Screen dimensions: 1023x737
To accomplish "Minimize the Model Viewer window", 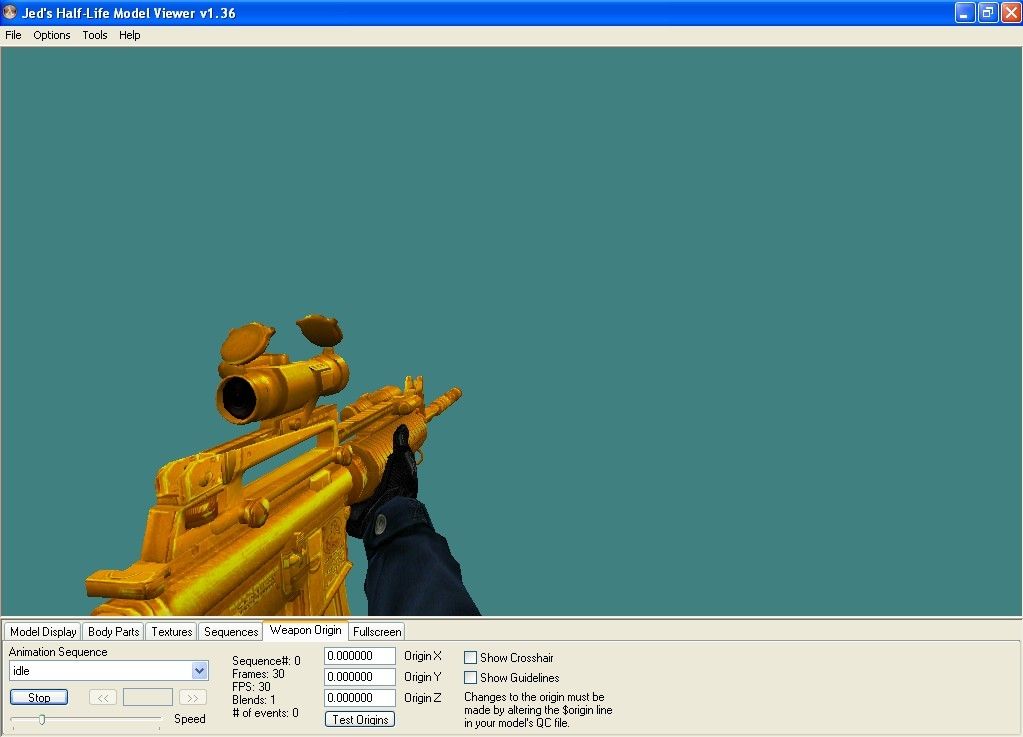I will coord(965,12).
